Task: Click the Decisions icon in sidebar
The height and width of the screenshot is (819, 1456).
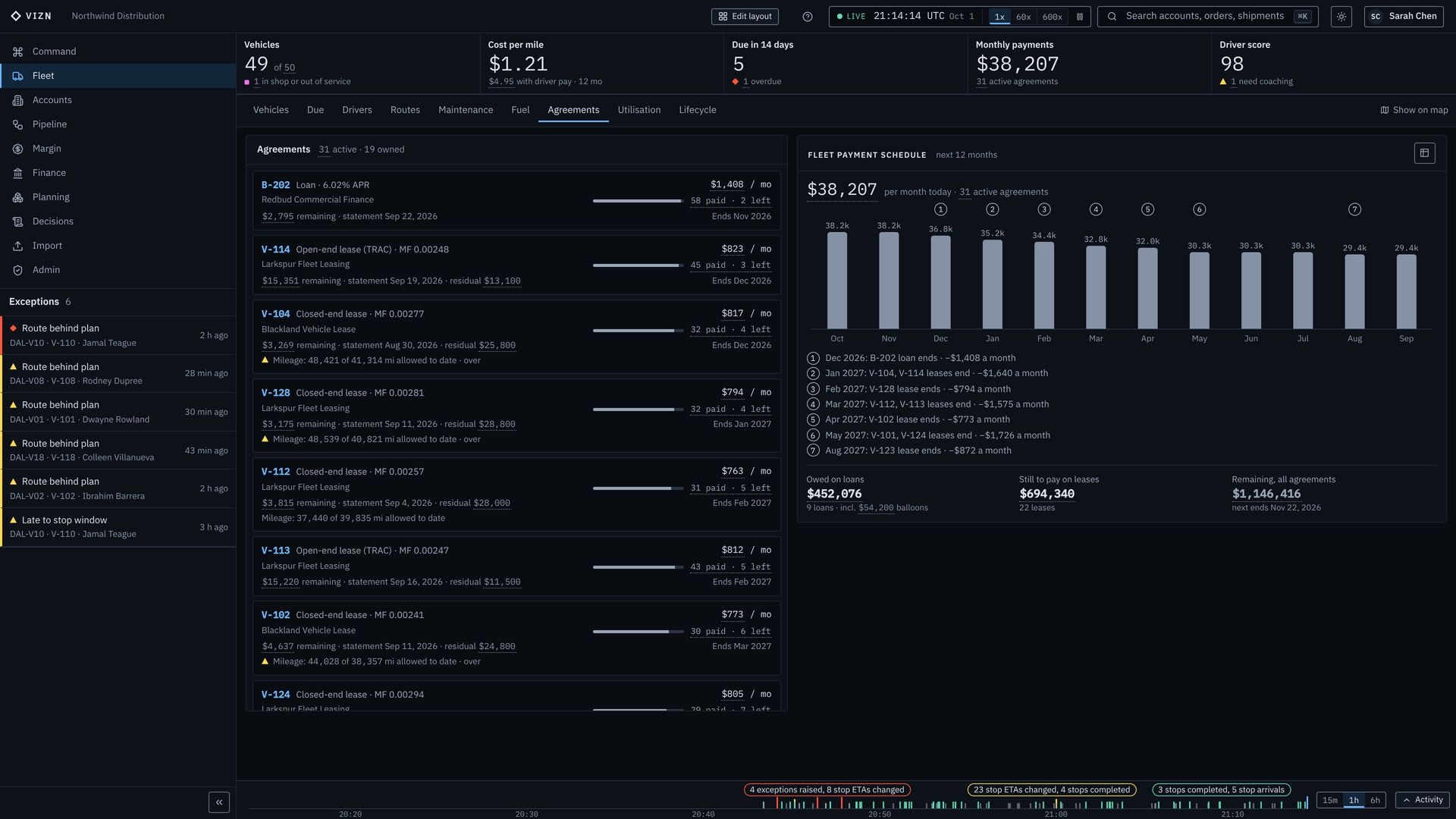Action: (x=17, y=221)
